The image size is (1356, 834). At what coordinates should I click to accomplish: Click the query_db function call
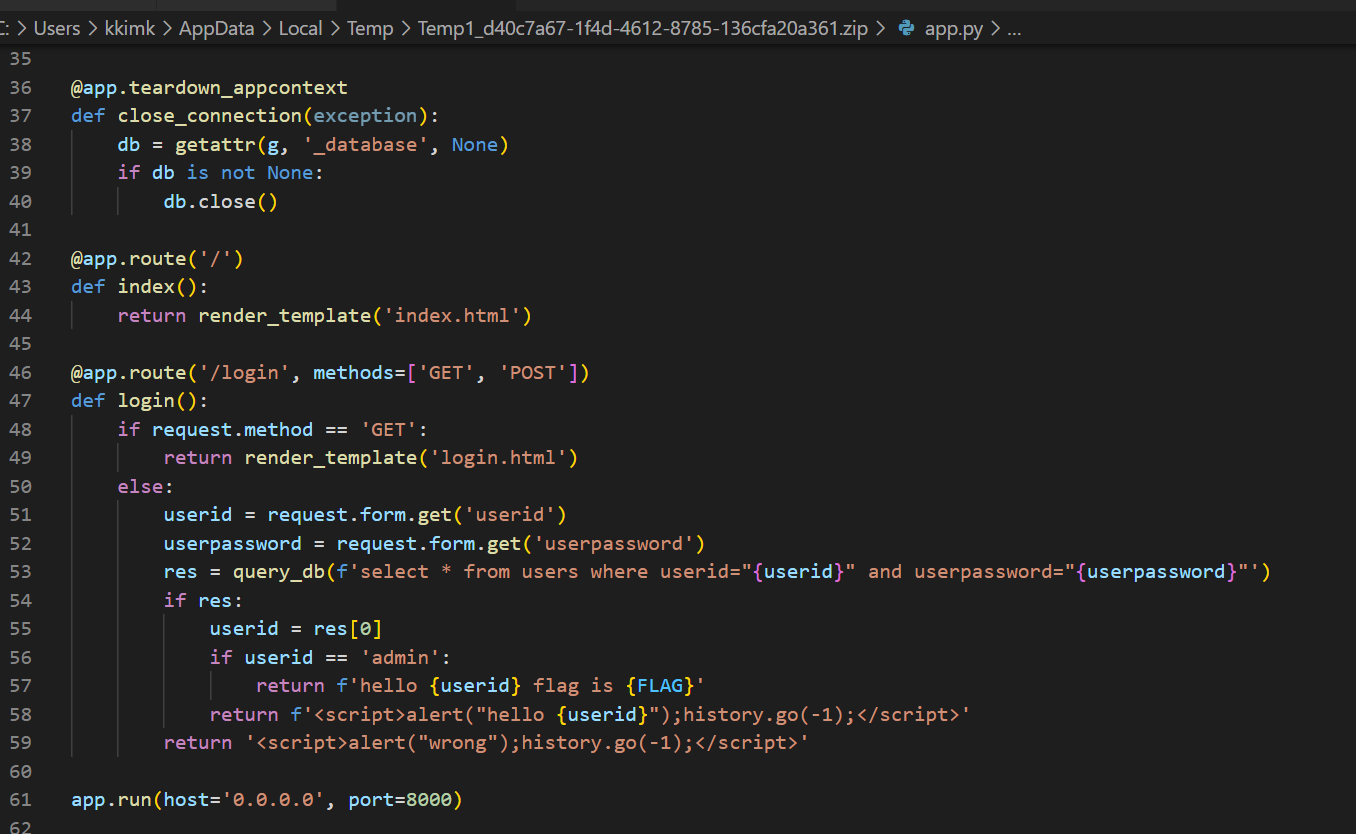point(279,572)
